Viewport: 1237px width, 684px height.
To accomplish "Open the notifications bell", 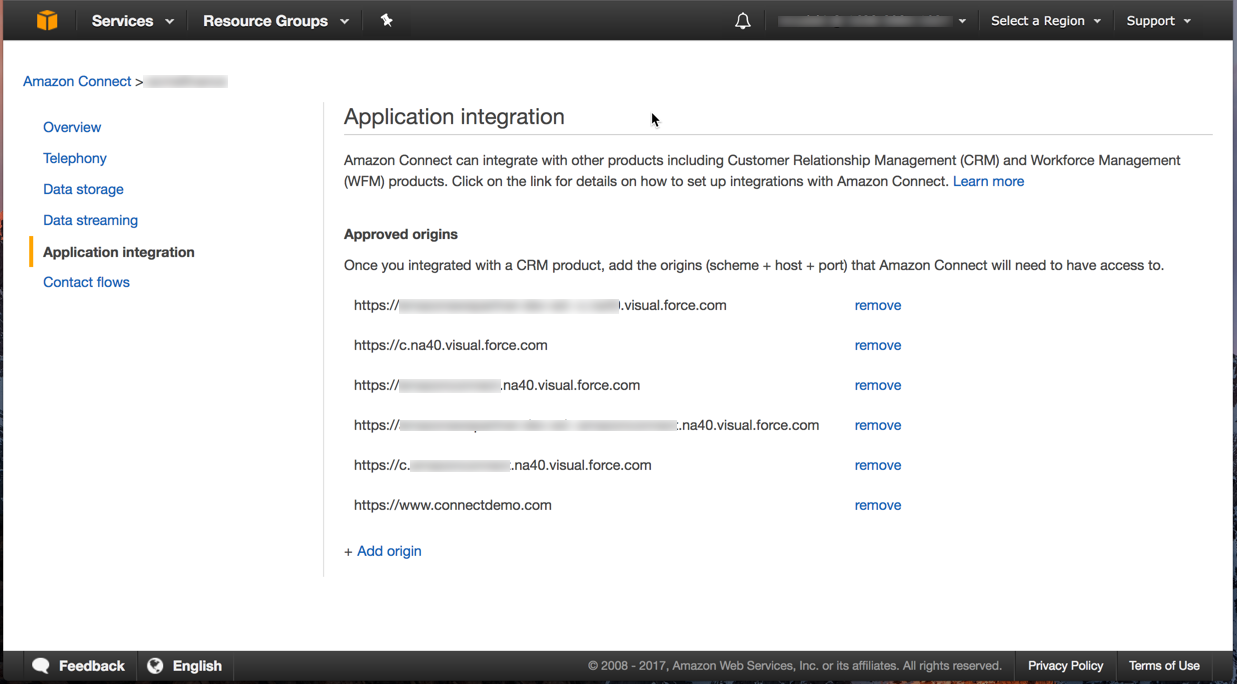I will click(742, 20).
